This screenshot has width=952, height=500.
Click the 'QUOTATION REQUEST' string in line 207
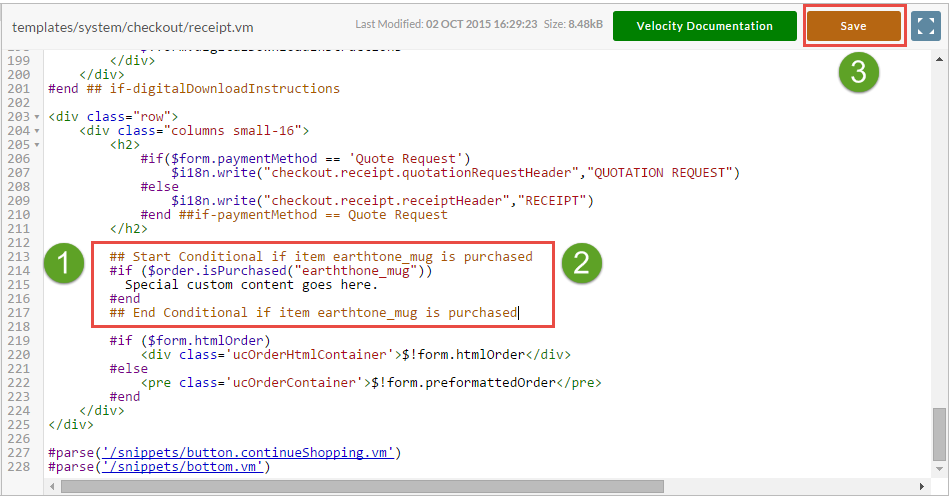pos(659,173)
